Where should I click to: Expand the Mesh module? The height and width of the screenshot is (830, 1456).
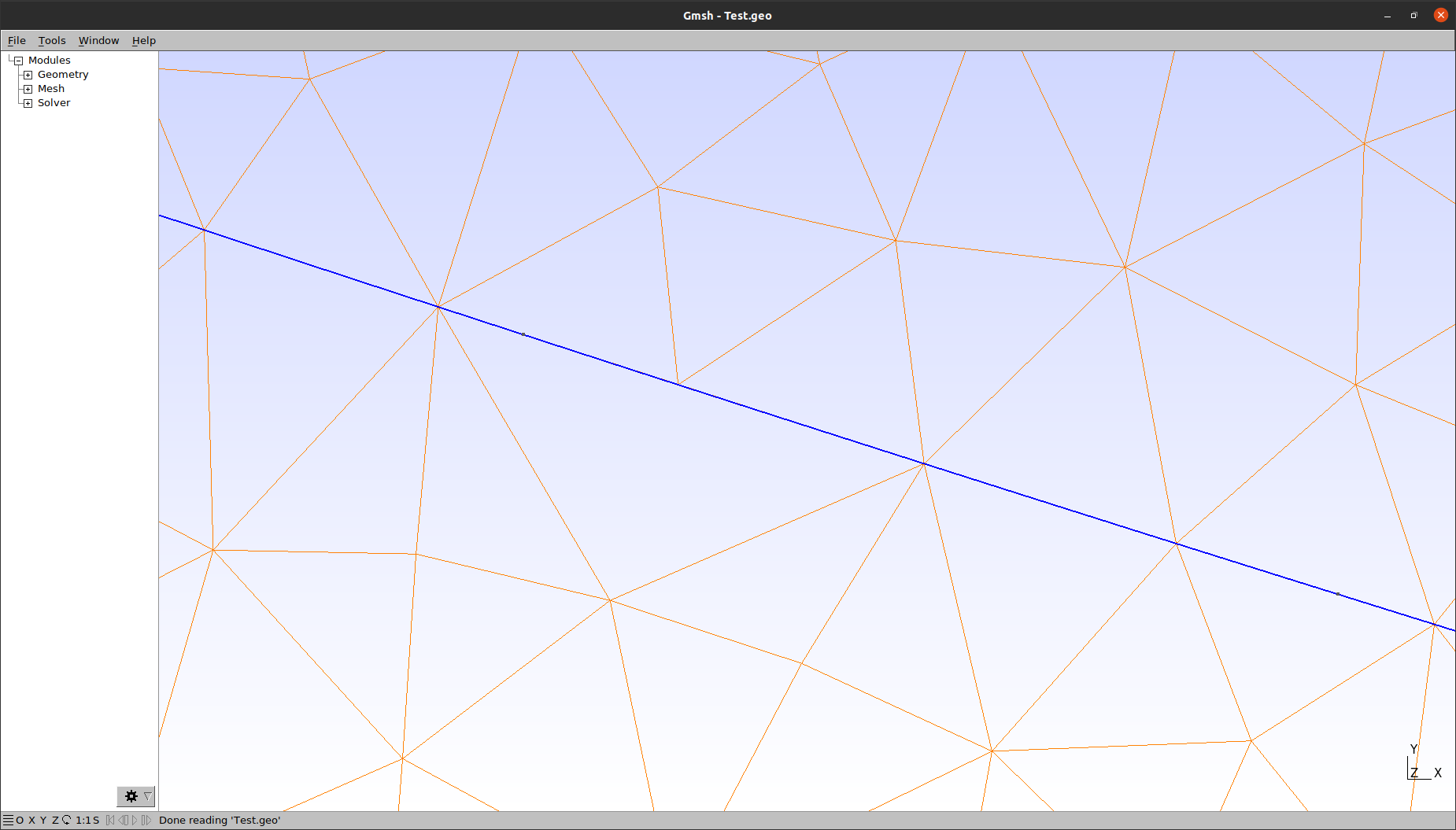pos(28,89)
